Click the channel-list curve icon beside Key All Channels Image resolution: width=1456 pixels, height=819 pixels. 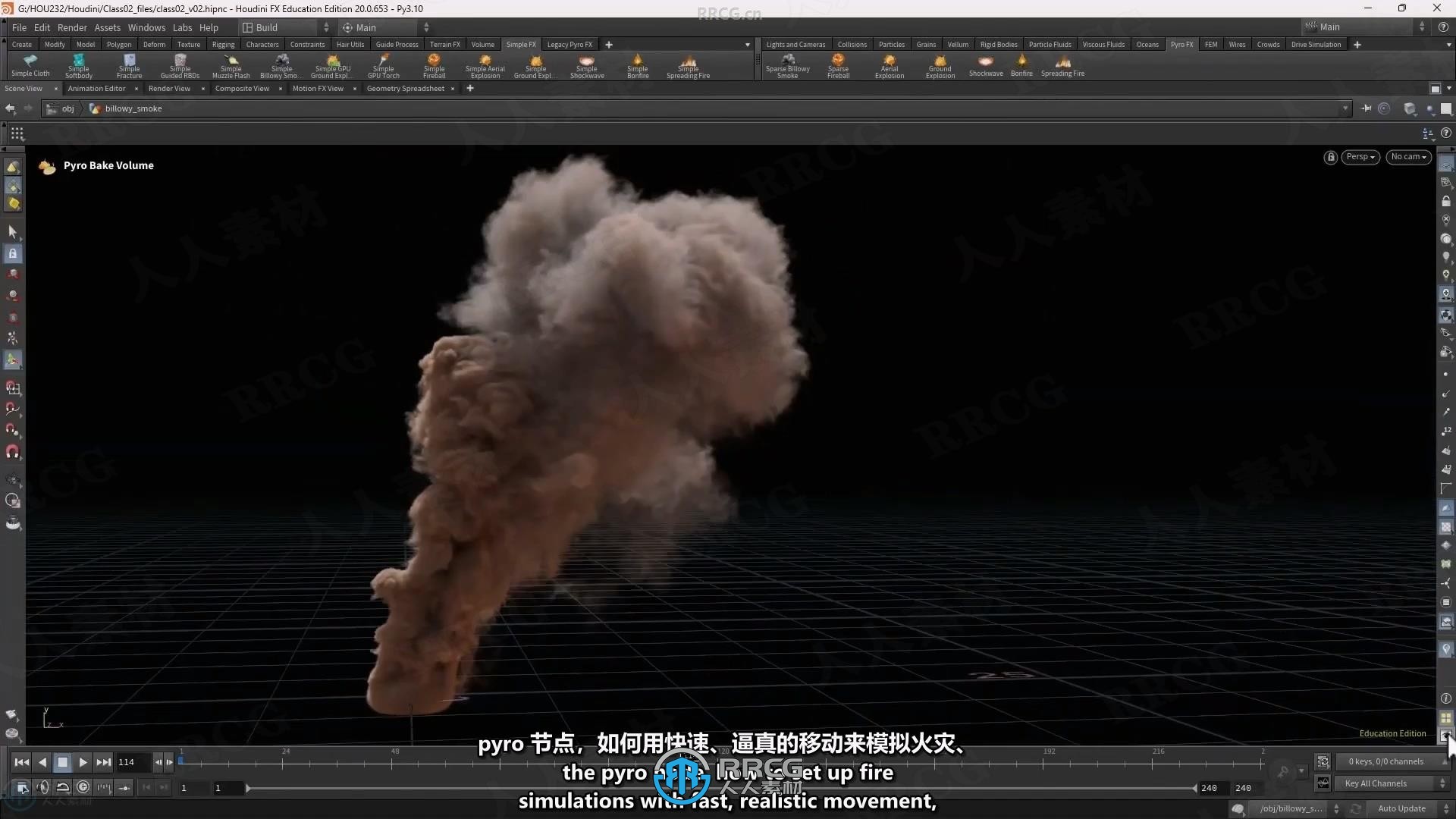1323,783
